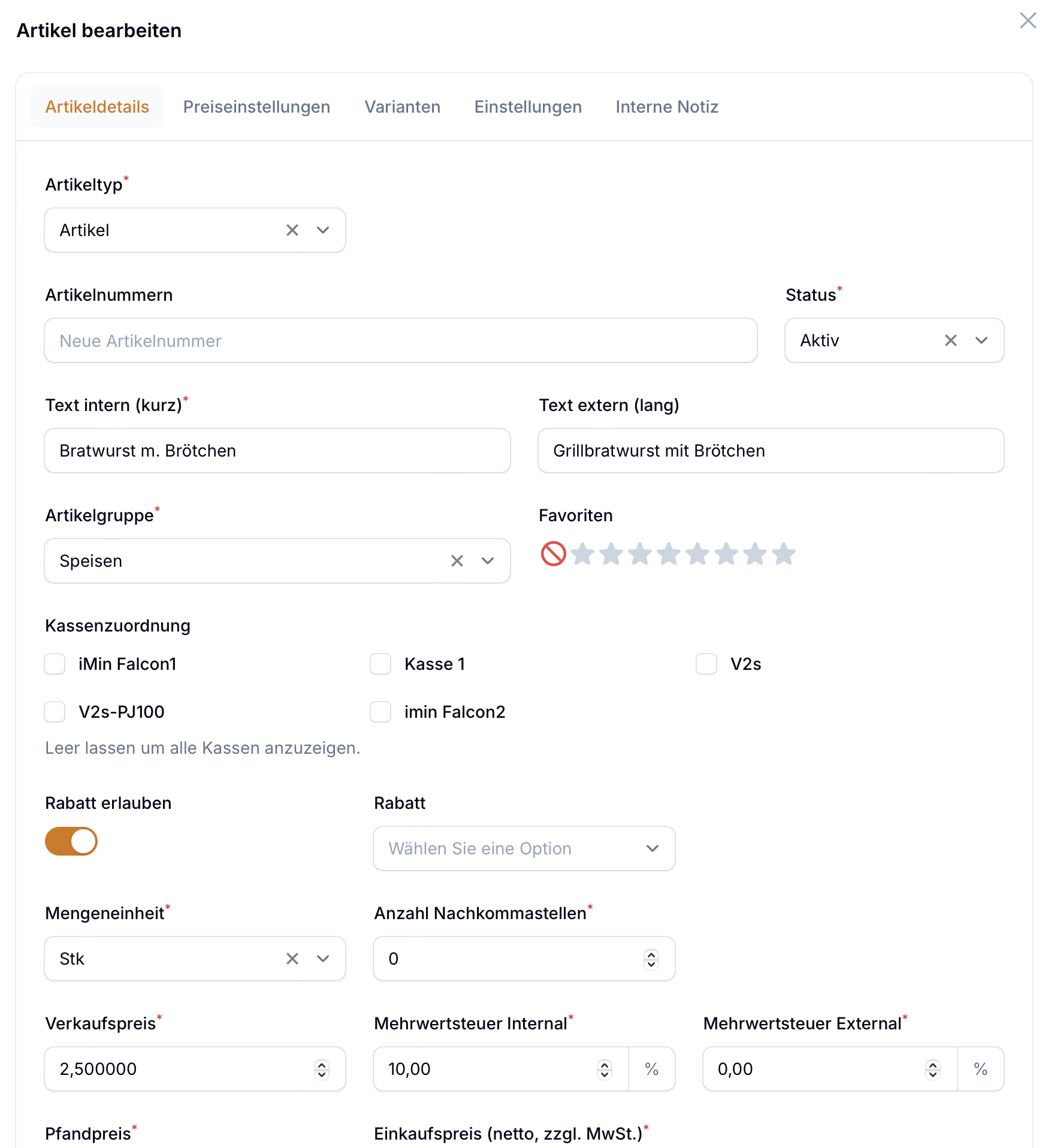Click the Verkaufspreis stepper arrows
The width and height of the screenshot is (1042, 1148).
[x=322, y=1069]
